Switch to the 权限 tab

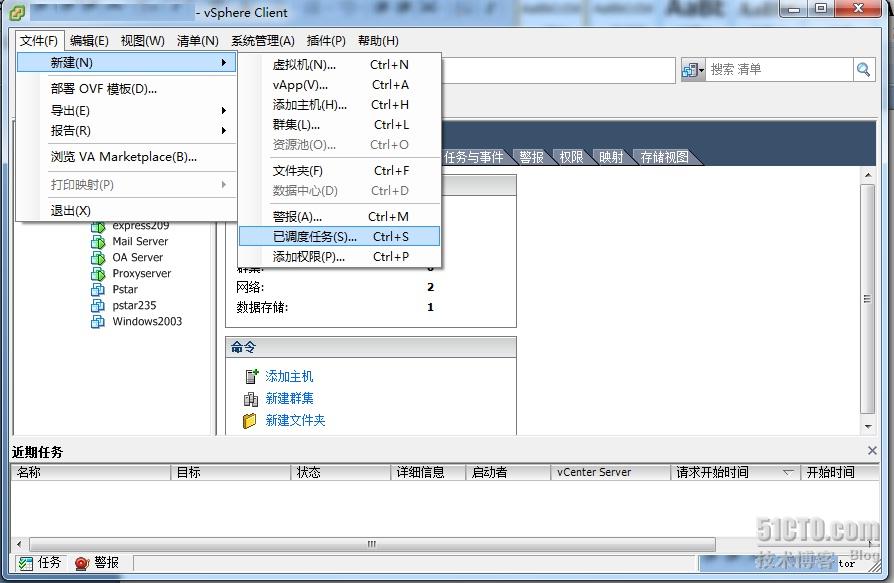(571, 157)
